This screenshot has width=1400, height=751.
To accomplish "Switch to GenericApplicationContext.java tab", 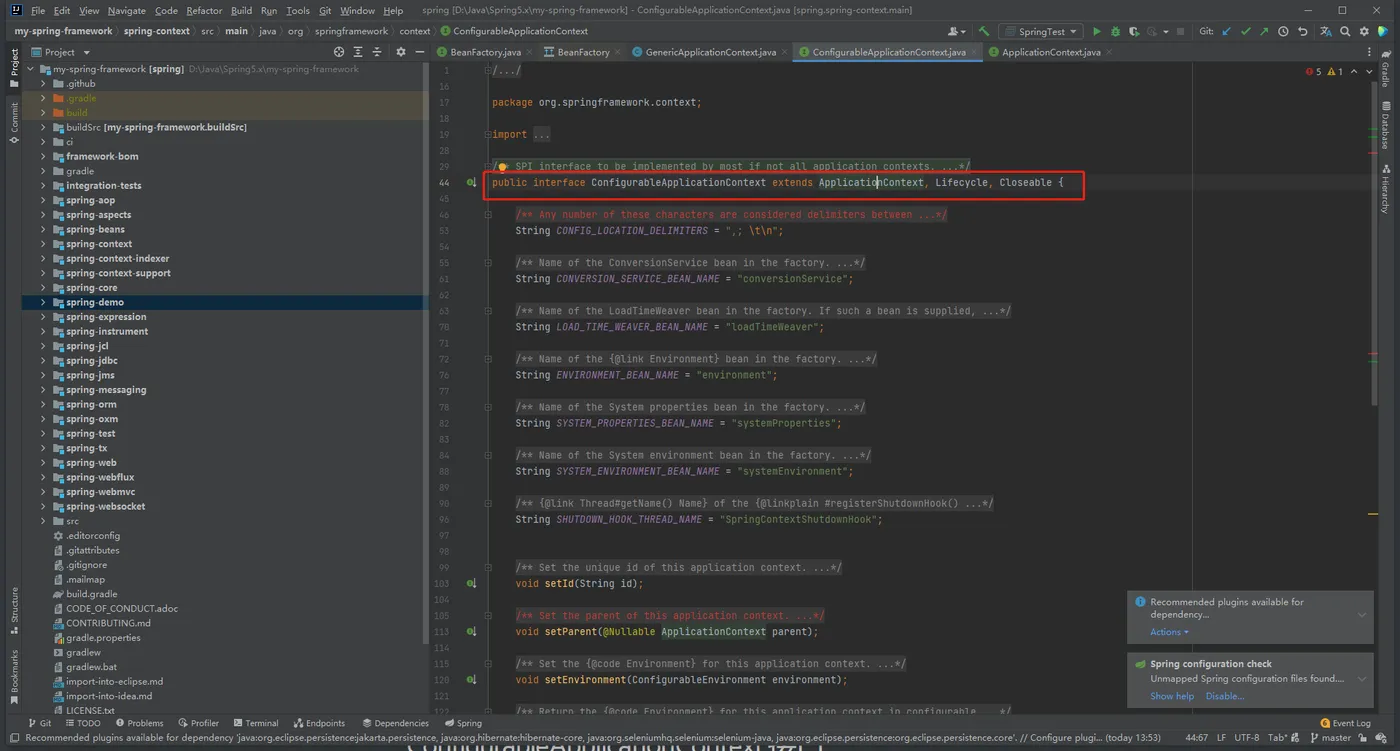I will click(x=709, y=52).
